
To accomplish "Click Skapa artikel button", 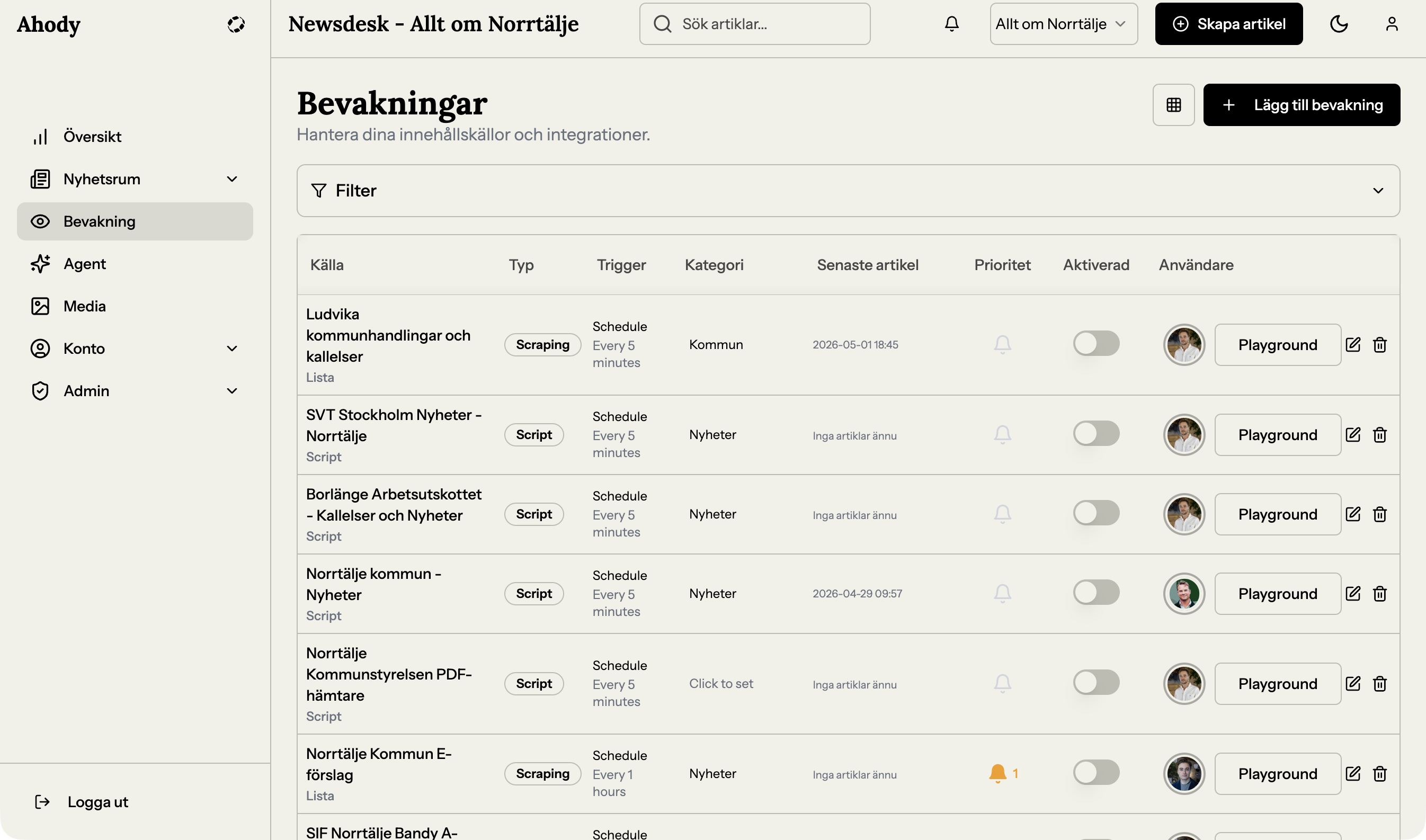I will (1228, 24).
